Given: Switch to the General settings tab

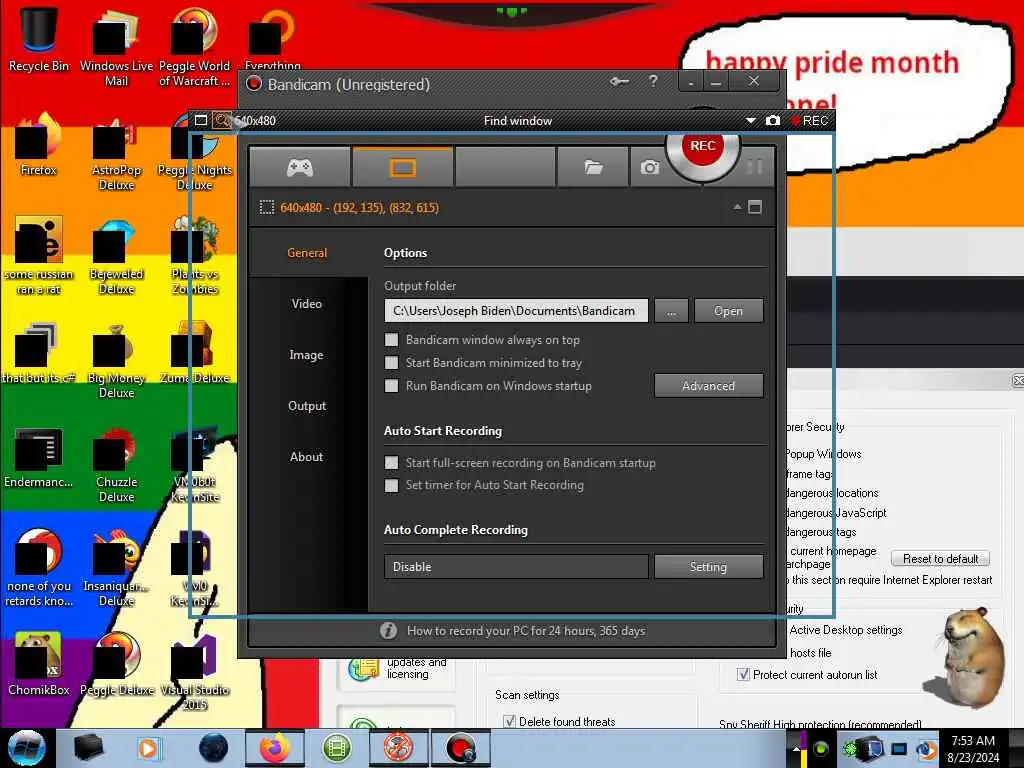Looking at the screenshot, I should [307, 253].
